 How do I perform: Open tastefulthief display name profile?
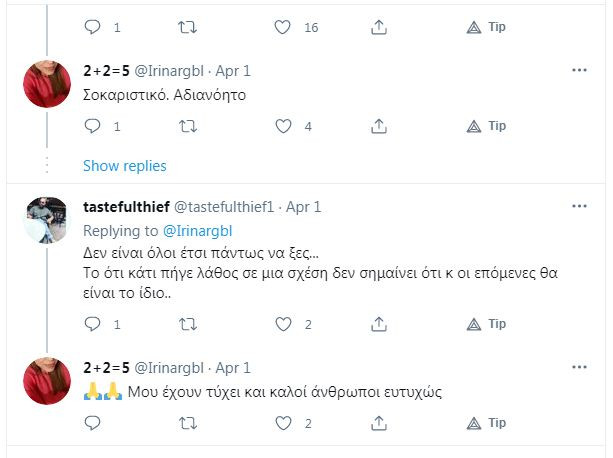[126, 207]
